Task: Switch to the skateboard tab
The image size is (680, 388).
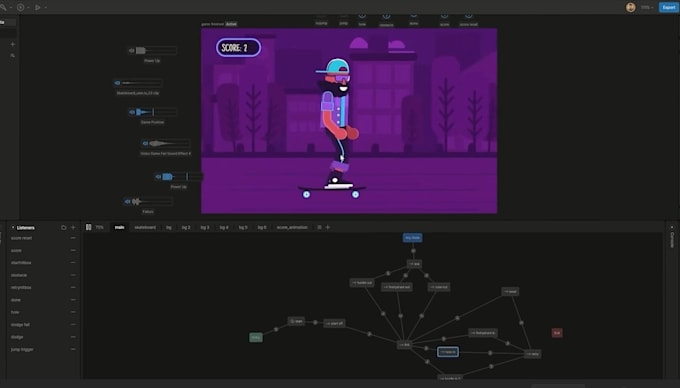Action: 145,227
